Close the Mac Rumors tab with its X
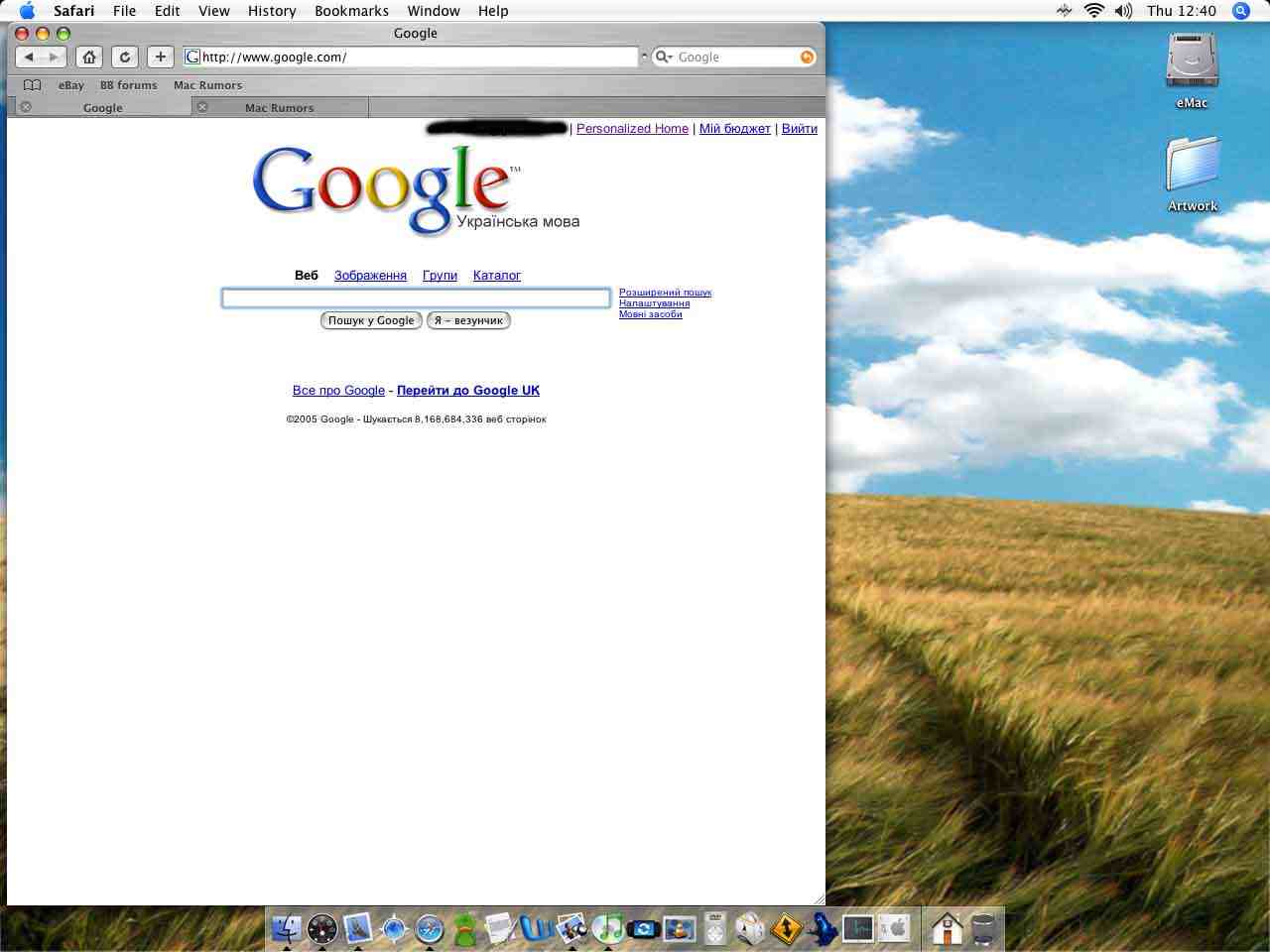1270x952 pixels. [202, 107]
